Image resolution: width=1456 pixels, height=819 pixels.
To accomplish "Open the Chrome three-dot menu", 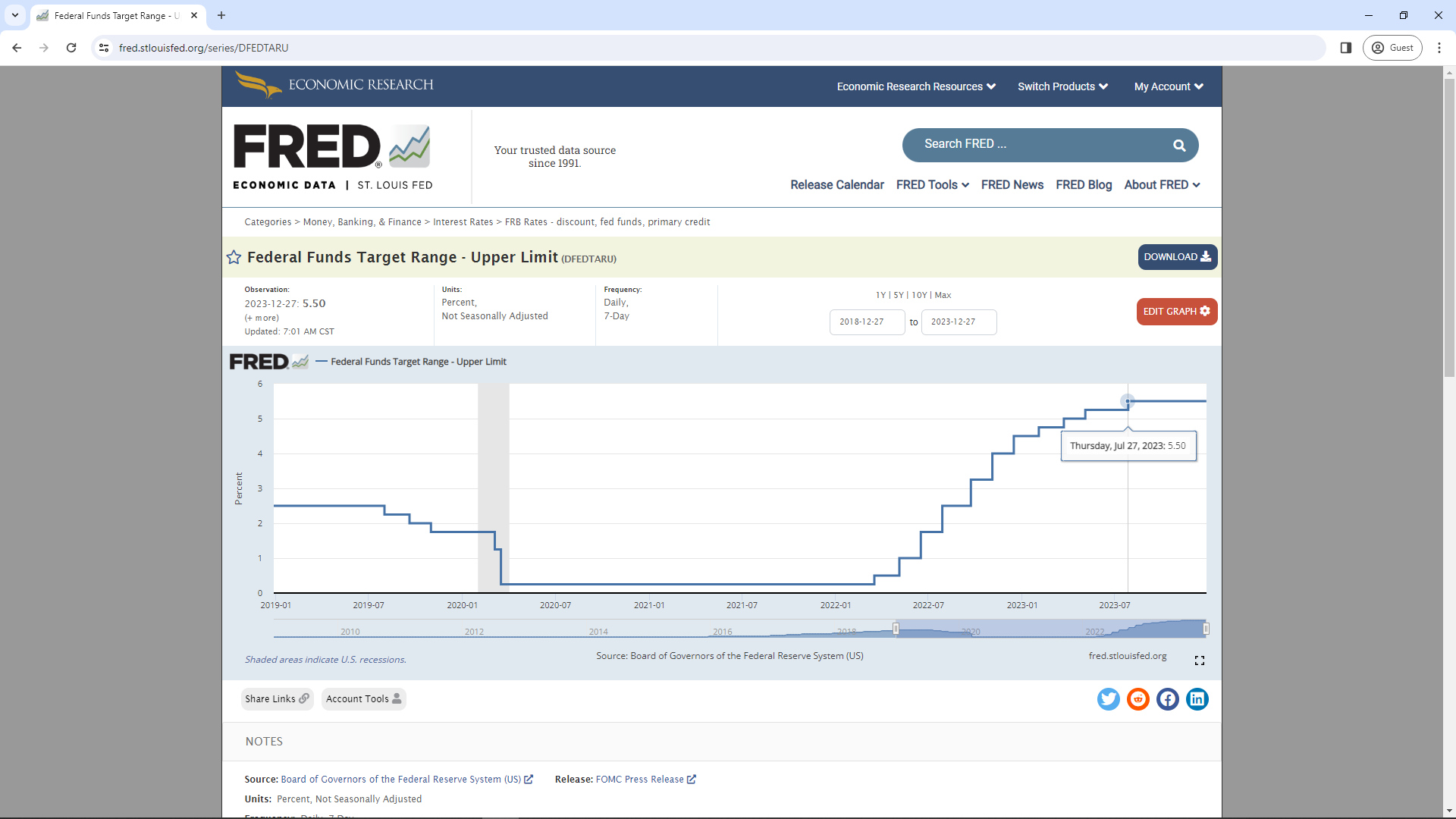I will [1439, 48].
